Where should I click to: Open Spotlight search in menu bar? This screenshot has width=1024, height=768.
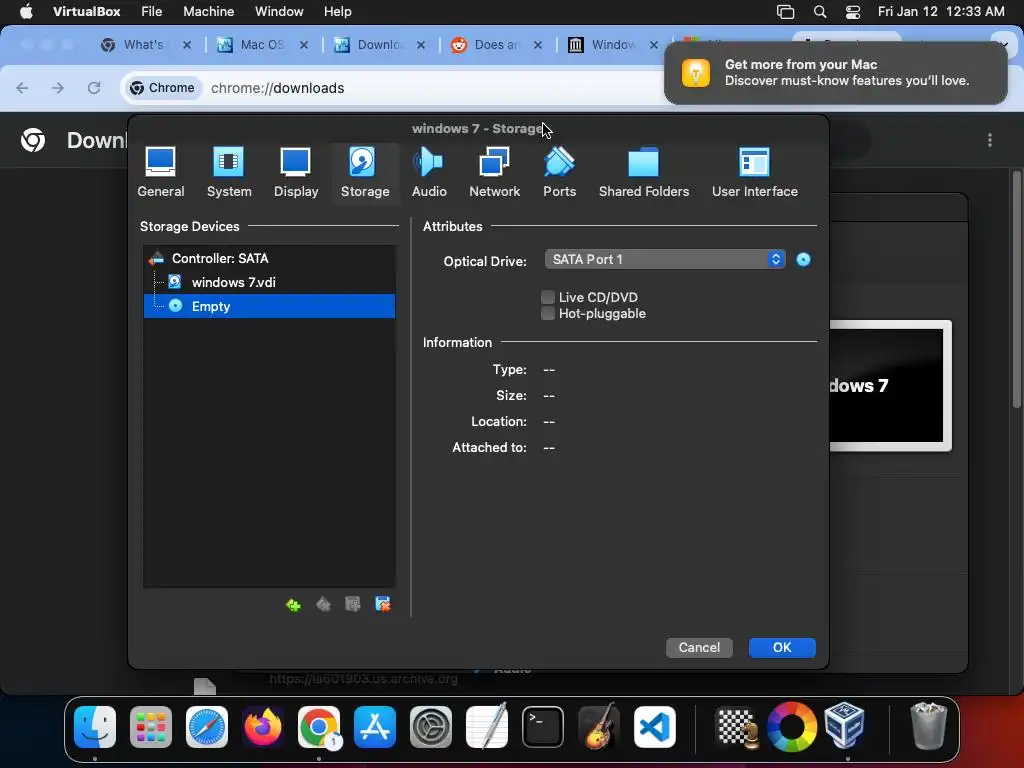pyautogui.click(x=820, y=12)
